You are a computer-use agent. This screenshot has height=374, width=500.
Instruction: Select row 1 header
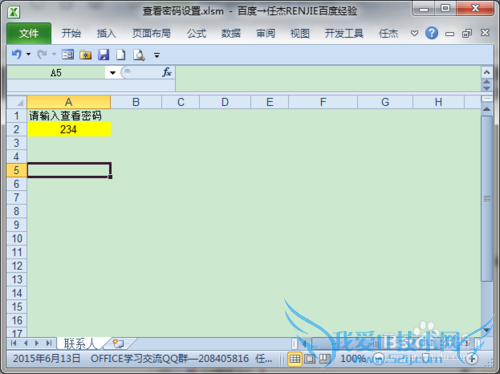click(17, 116)
